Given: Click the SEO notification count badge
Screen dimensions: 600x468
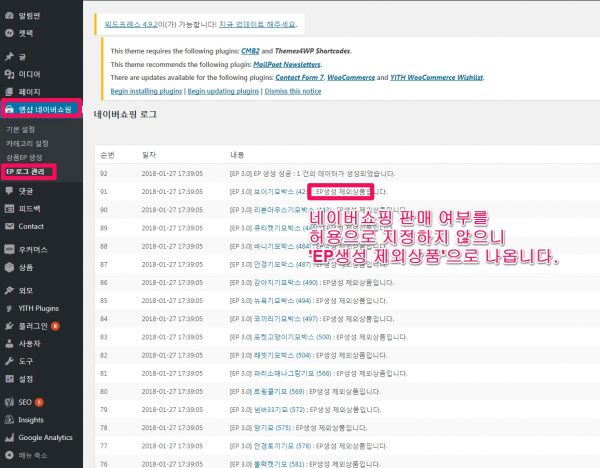Looking at the screenshot, I should [x=39, y=402].
